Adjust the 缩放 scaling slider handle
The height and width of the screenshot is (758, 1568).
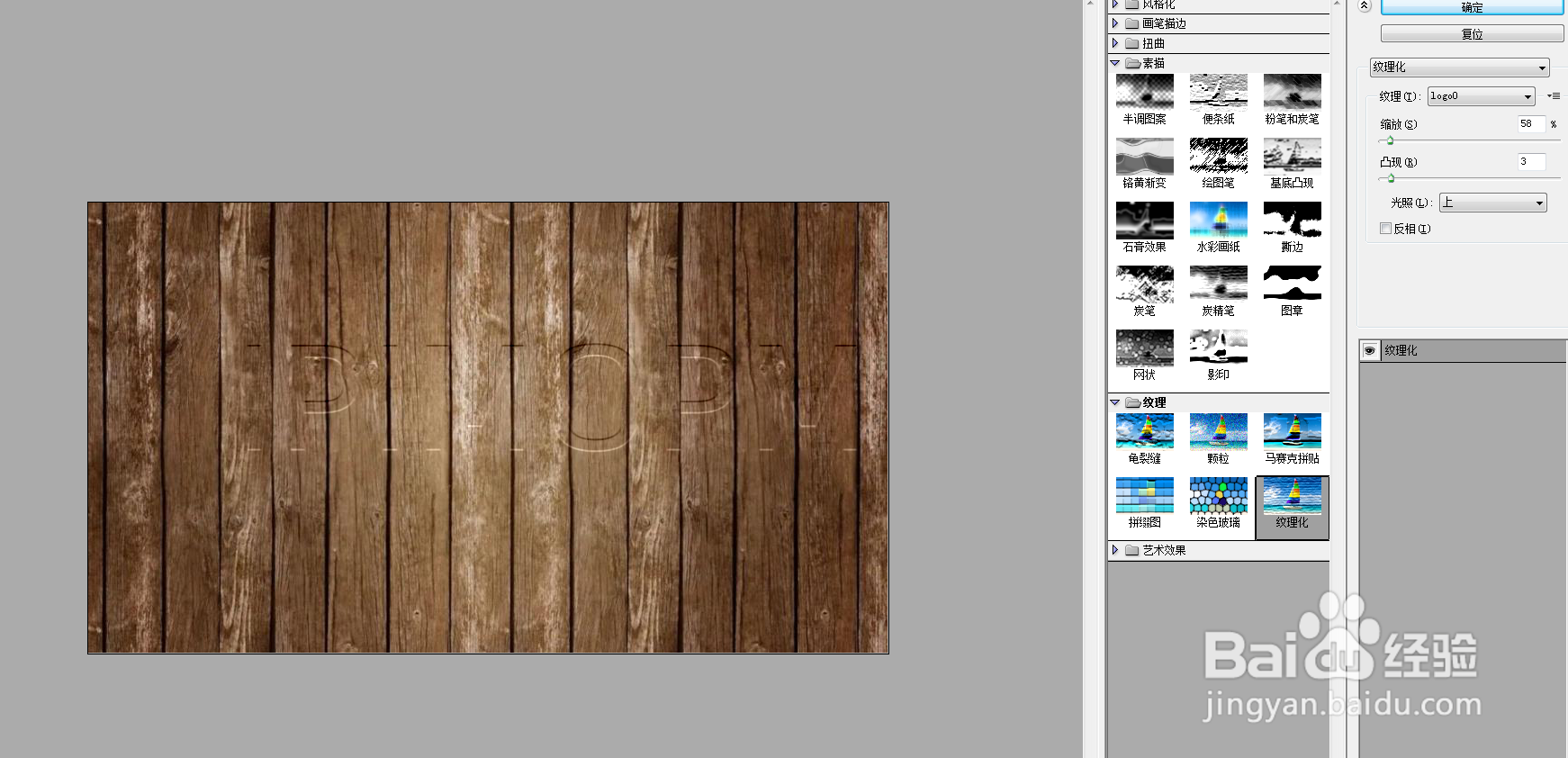[1390, 140]
